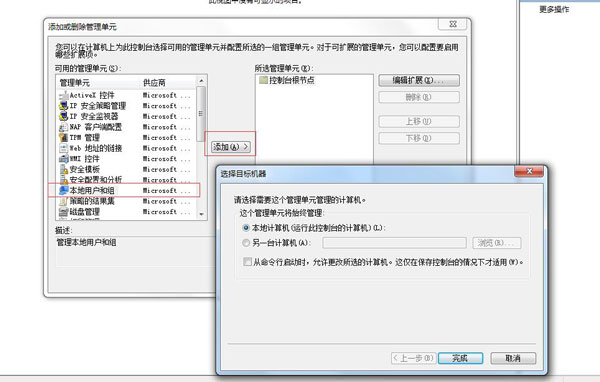This screenshot has height=382, width=600.
Task: Click the 本地用户和组 icon
Action: click(x=64, y=190)
